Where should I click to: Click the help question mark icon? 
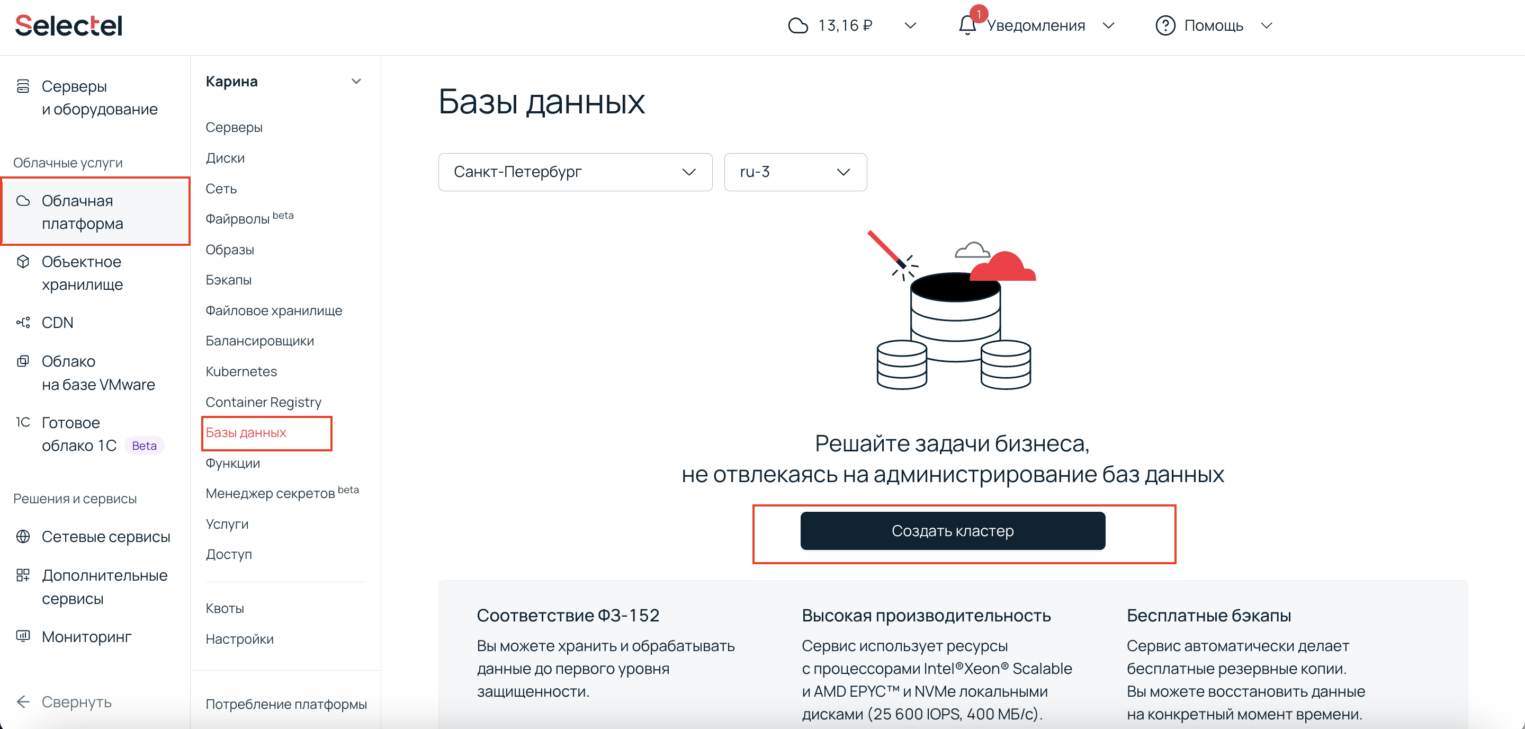click(1165, 26)
